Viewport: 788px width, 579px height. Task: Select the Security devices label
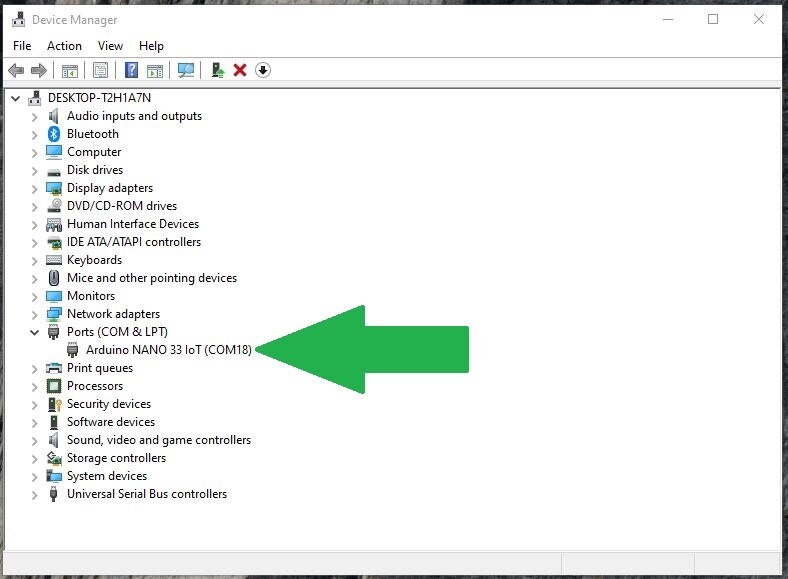point(109,404)
